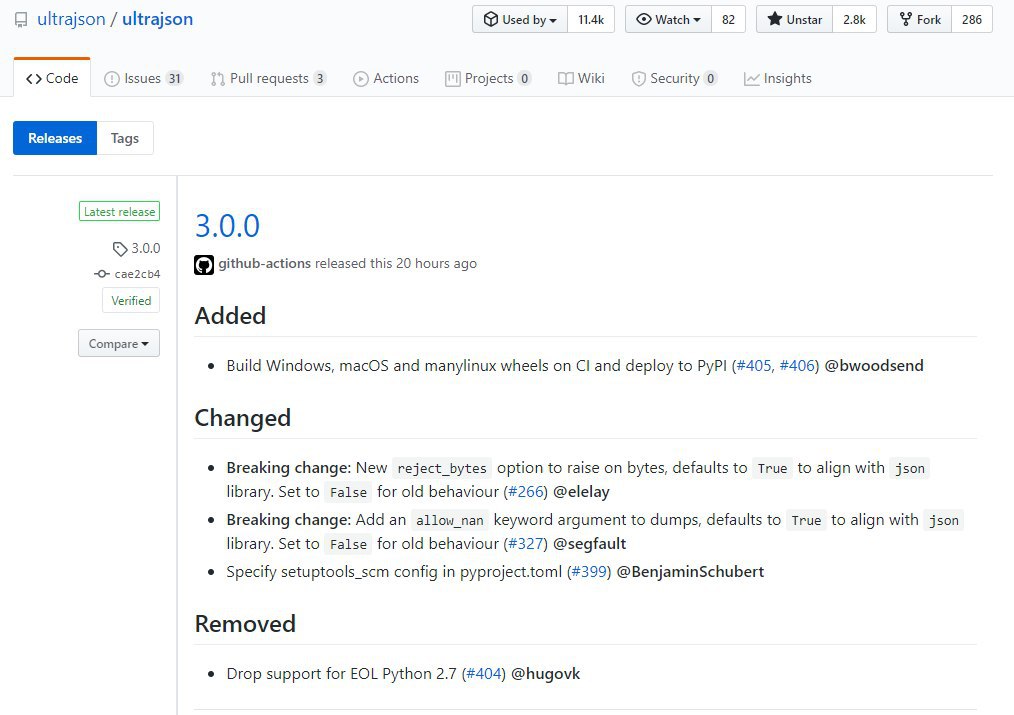Viewport: 1014px width, 715px height.
Task: Click the Insights graph icon
Action: click(x=751, y=79)
